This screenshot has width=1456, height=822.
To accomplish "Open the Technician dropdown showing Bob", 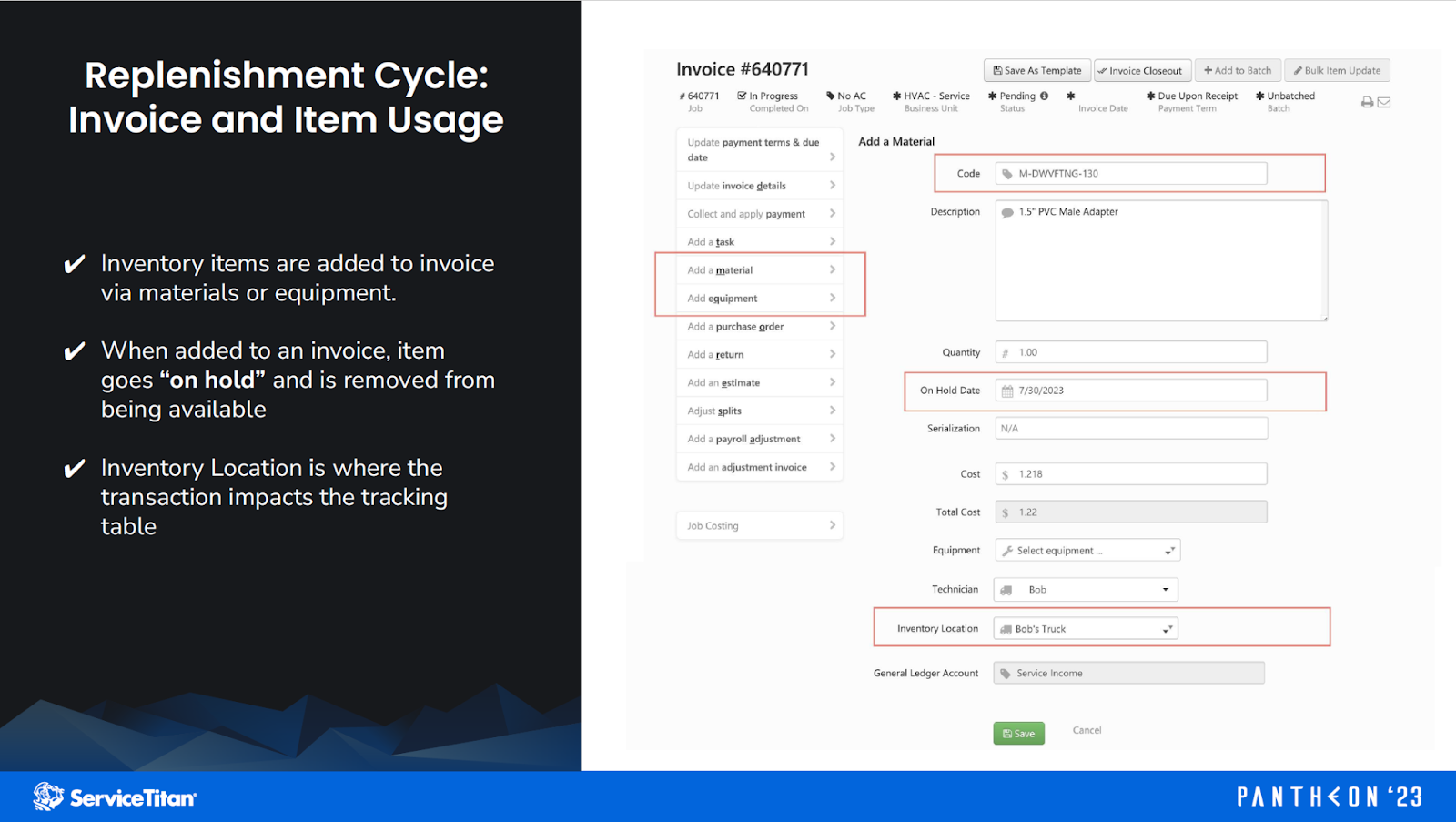I will 1167,589.
